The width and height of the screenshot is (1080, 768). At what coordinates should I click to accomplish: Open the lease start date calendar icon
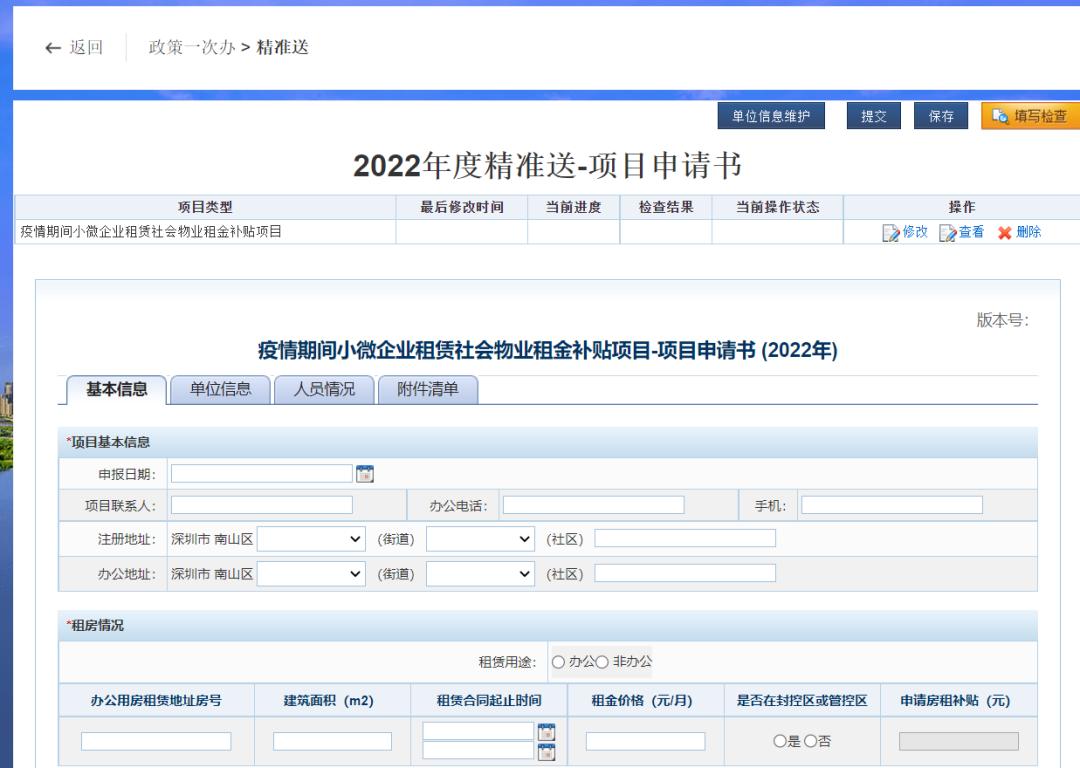tap(546, 732)
